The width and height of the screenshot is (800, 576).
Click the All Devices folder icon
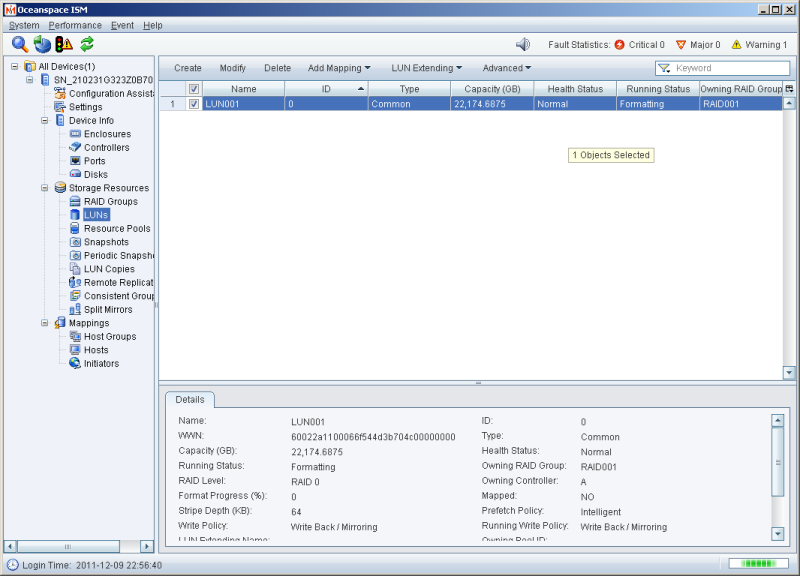(30, 66)
